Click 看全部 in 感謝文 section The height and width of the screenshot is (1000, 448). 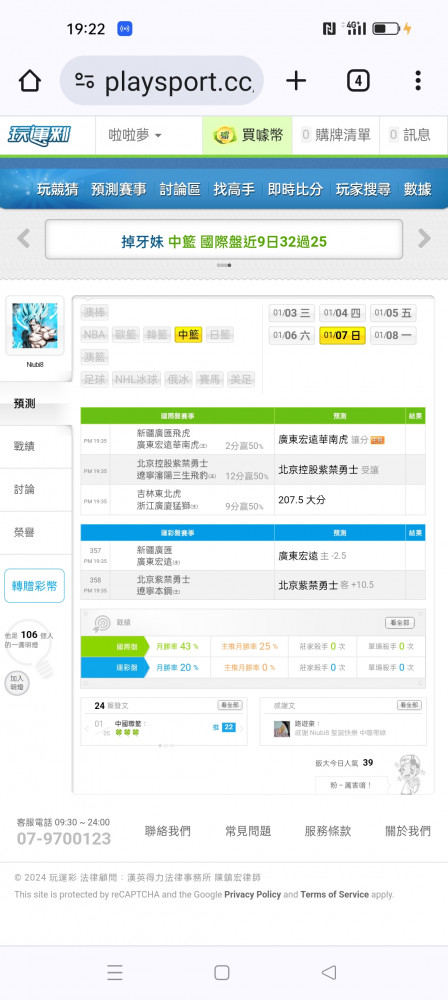[x=409, y=705]
